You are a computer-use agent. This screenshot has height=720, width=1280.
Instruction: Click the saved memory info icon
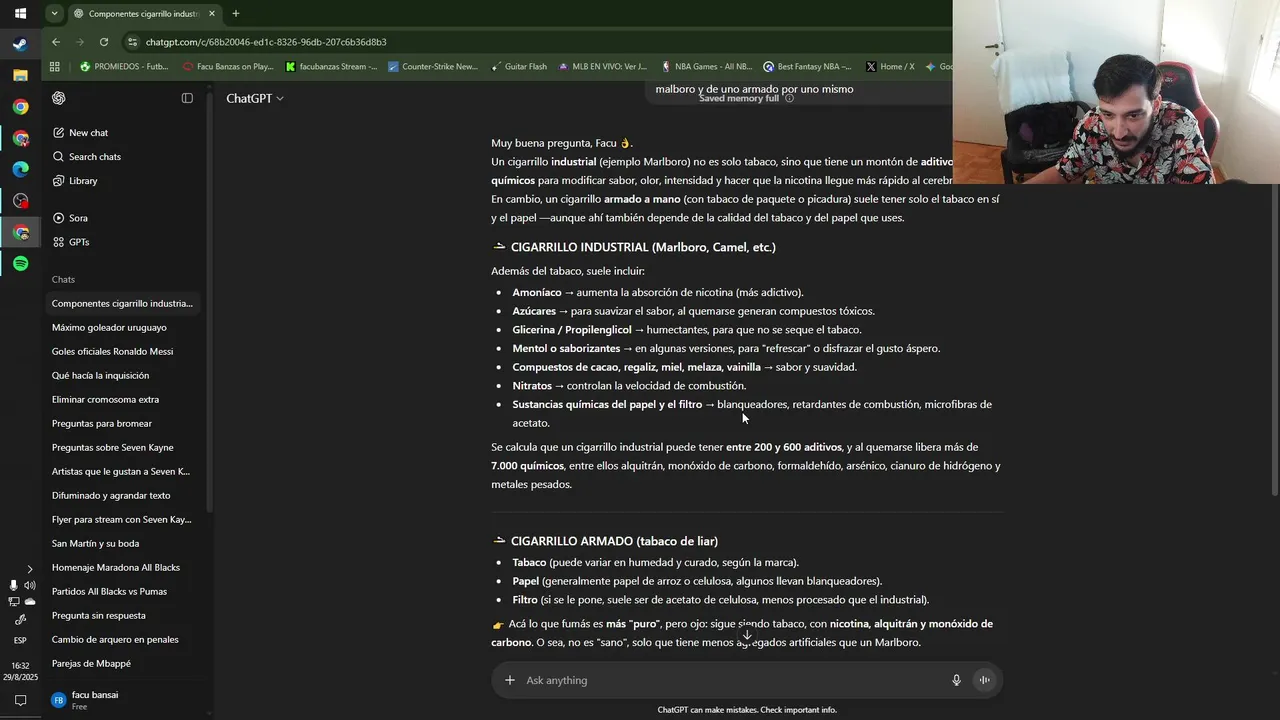[x=789, y=98]
